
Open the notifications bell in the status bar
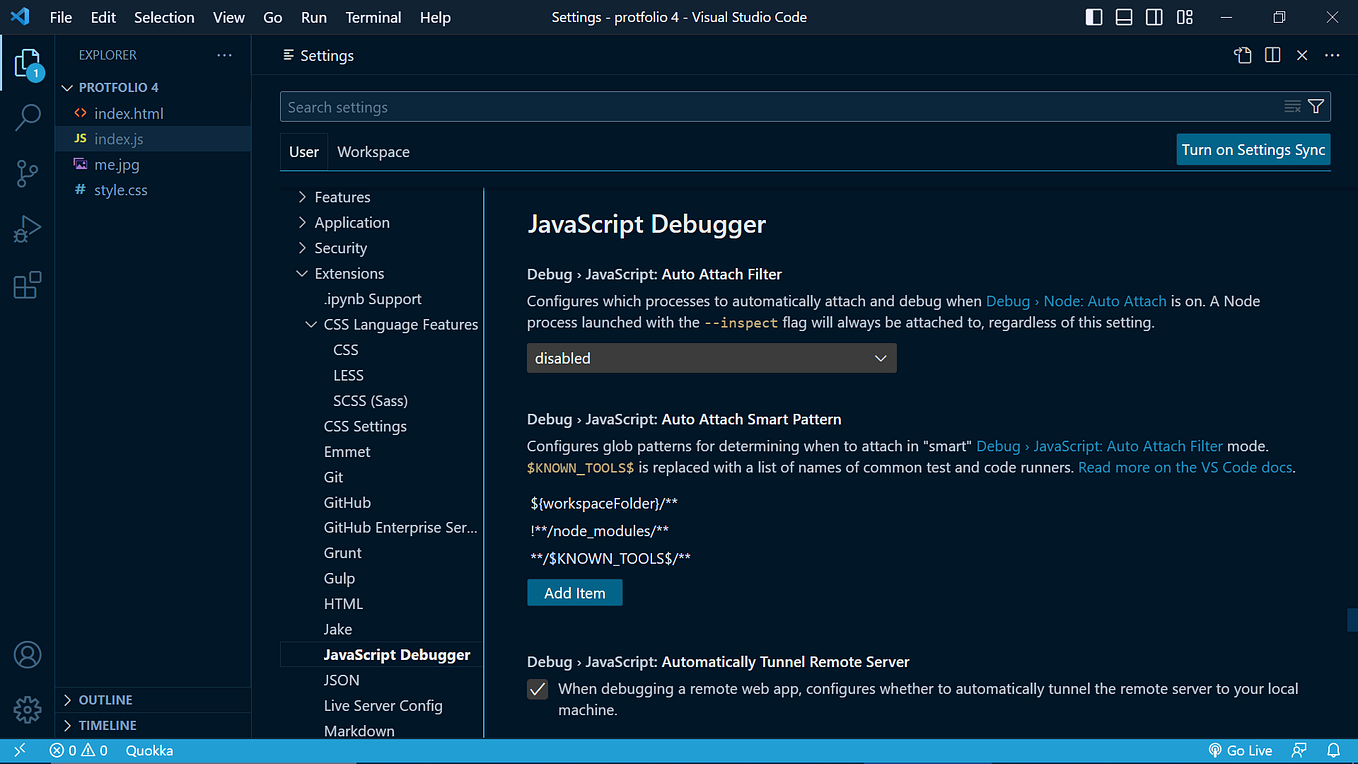1333,750
